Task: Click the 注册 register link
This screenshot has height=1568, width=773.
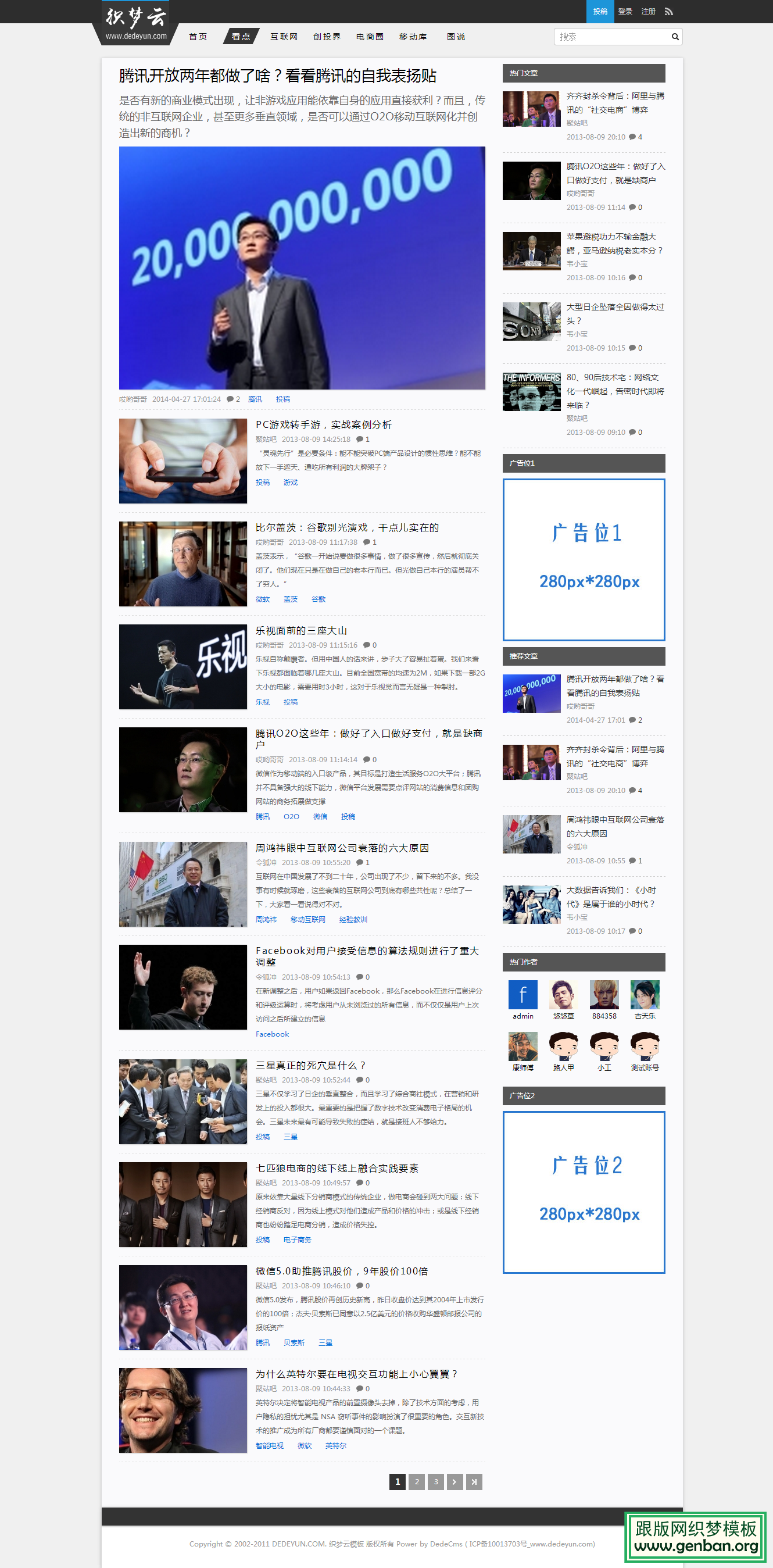Action: (647, 12)
